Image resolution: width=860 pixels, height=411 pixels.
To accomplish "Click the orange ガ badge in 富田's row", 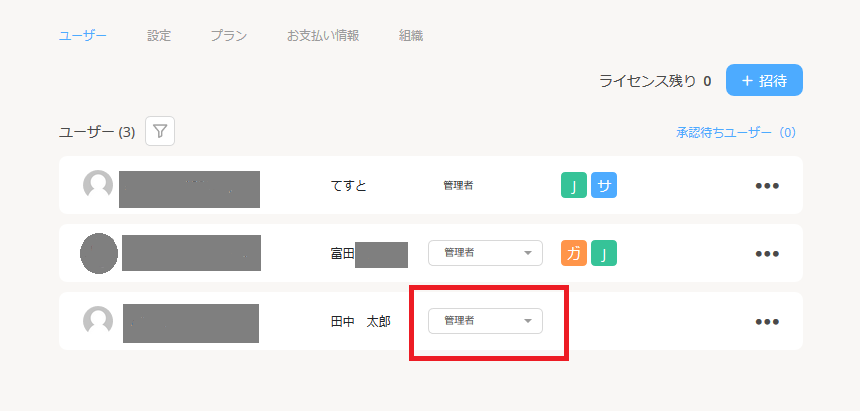I will (574, 253).
